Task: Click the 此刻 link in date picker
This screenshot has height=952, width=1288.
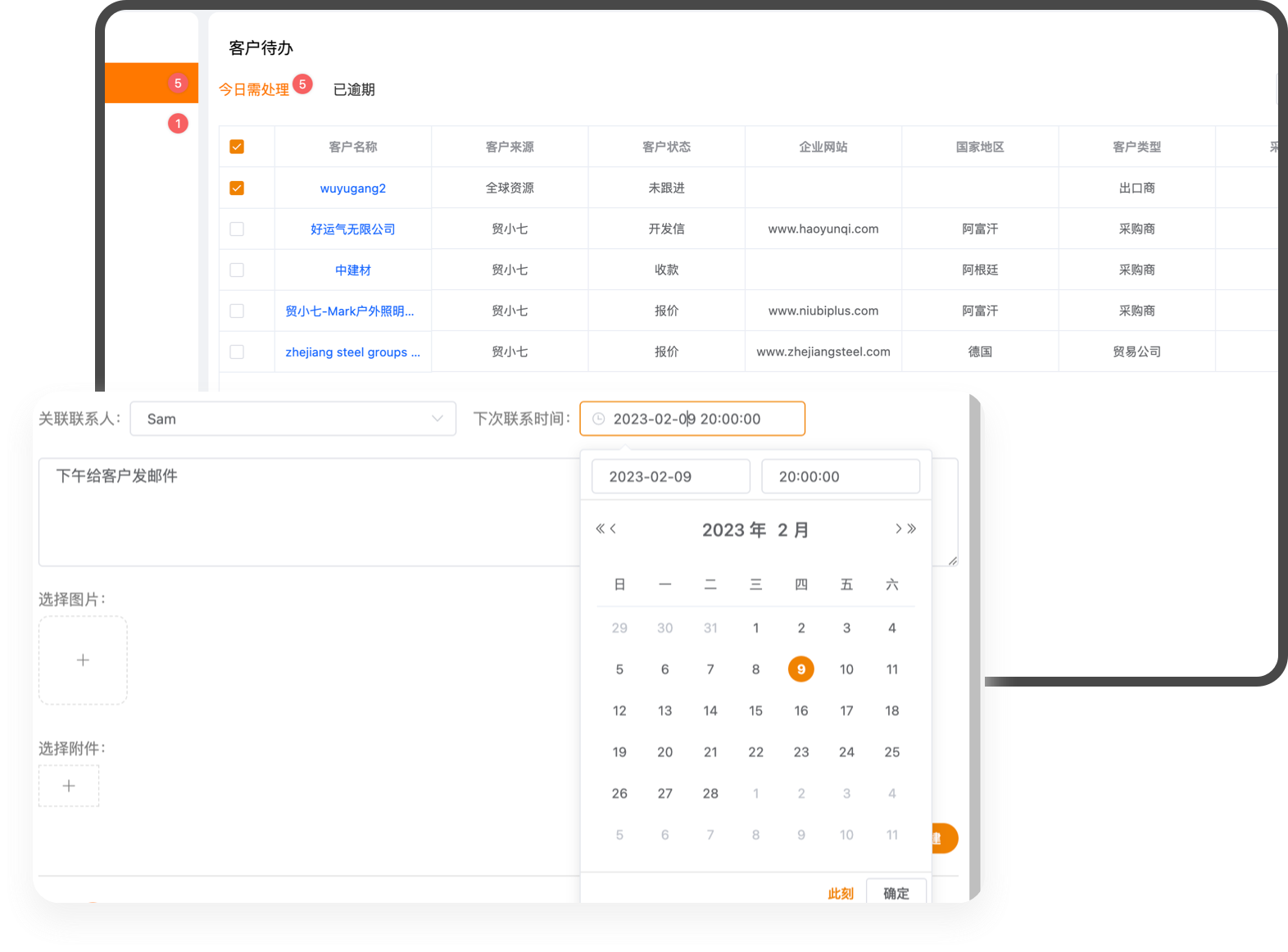Action: click(841, 893)
